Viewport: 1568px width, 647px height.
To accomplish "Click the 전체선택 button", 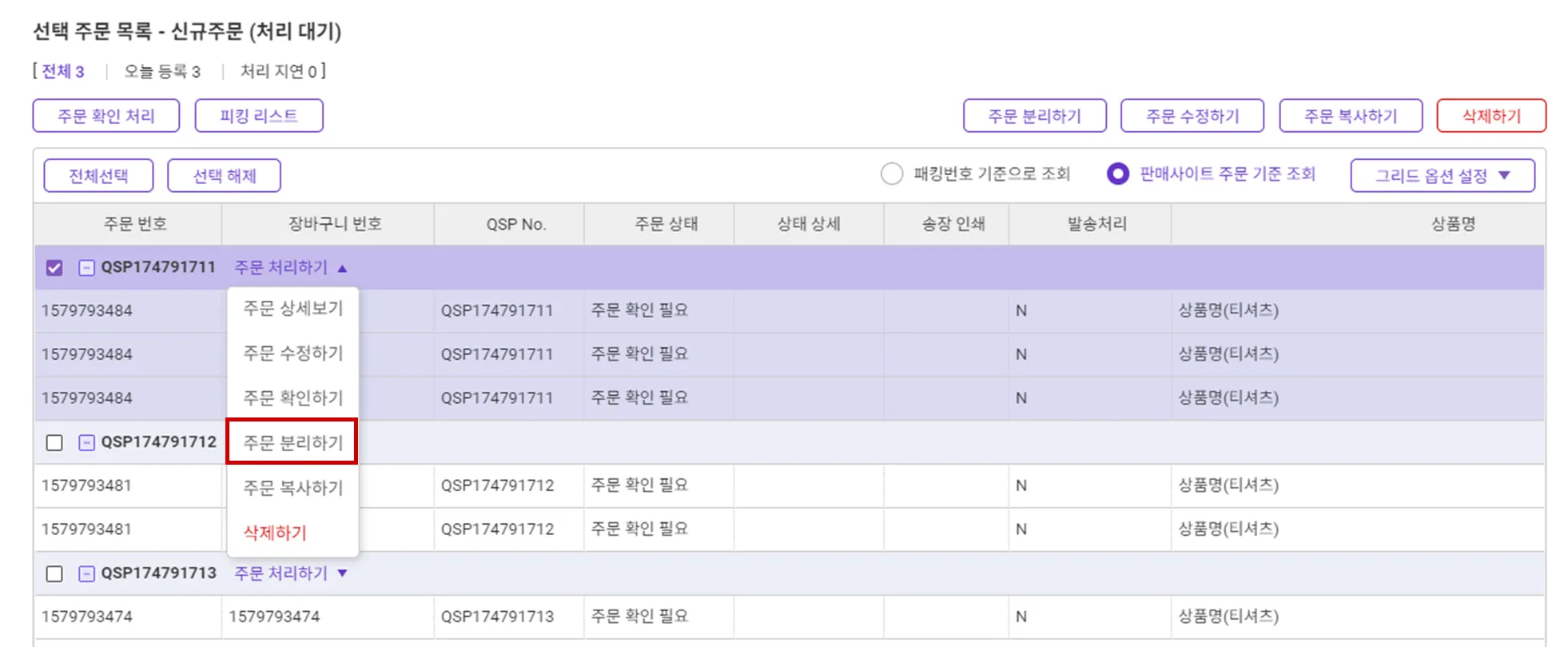I will tap(98, 175).
